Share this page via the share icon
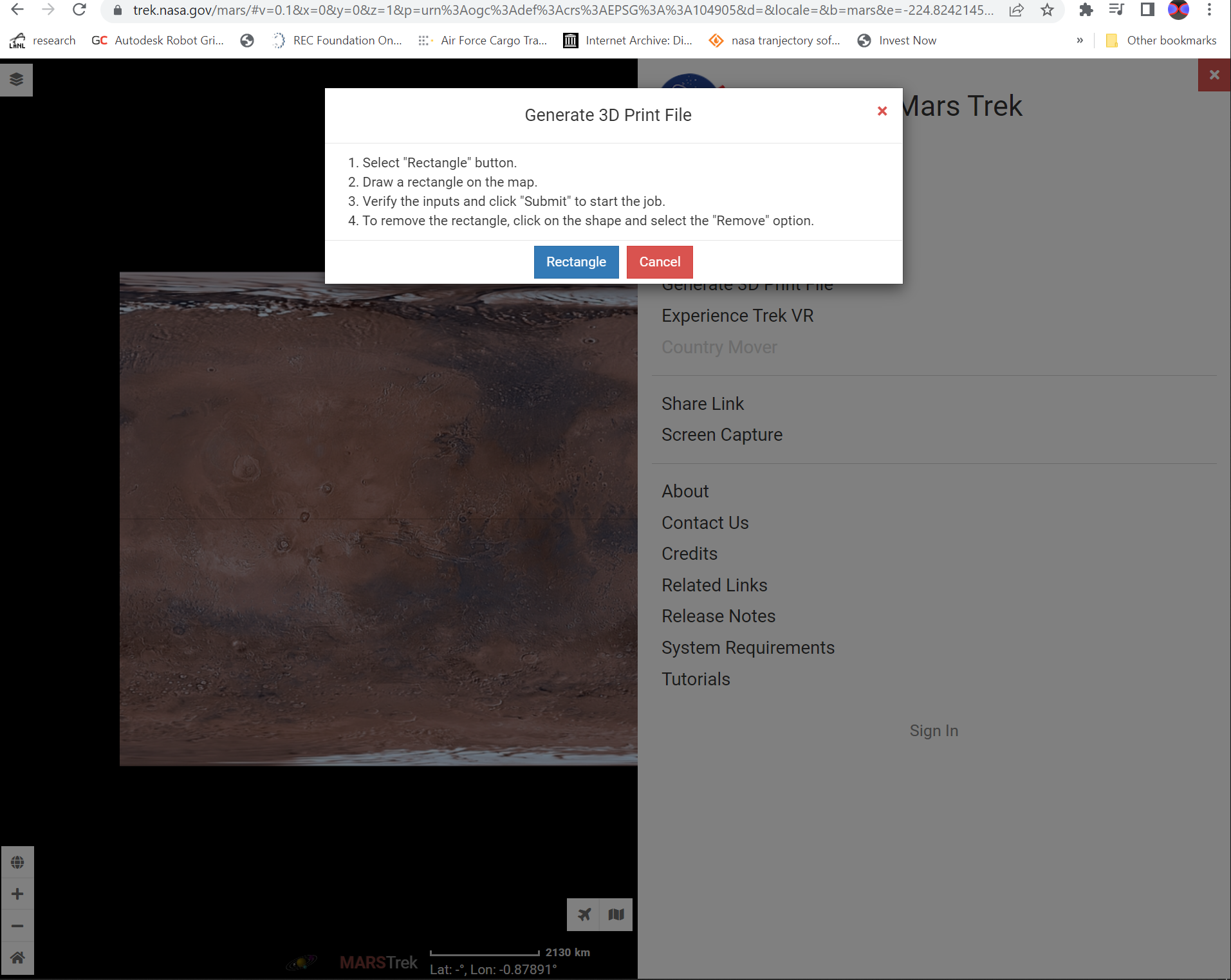Screen dimensions: 1231x980 1016,10
